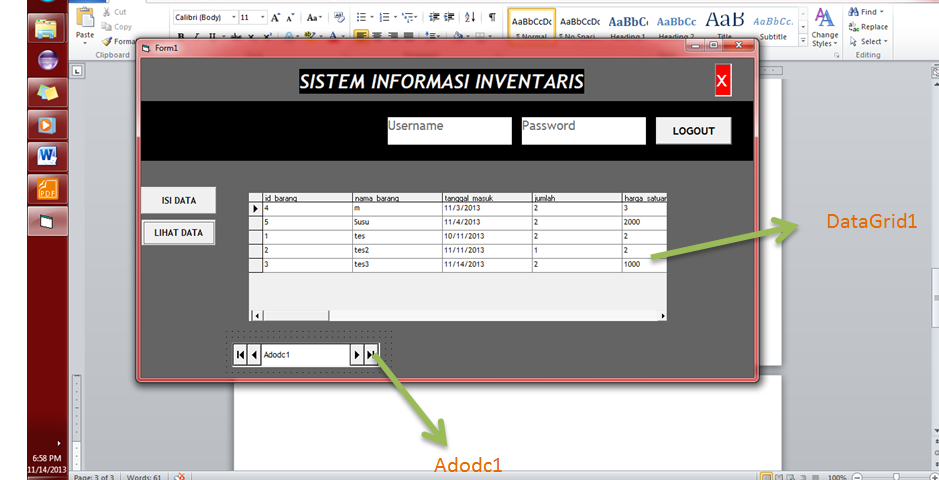Choose the No Spacing style
939x480 pixels.
[580, 24]
